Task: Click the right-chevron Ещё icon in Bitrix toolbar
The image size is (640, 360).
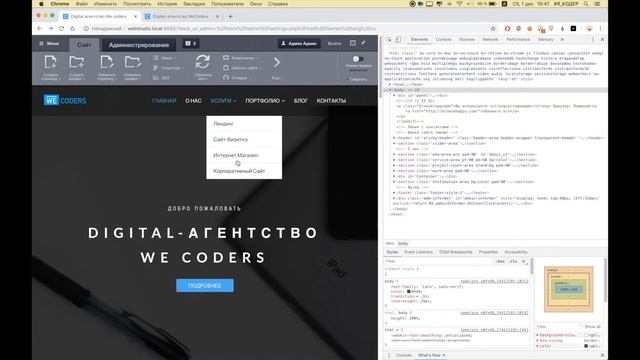Action: [277, 62]
